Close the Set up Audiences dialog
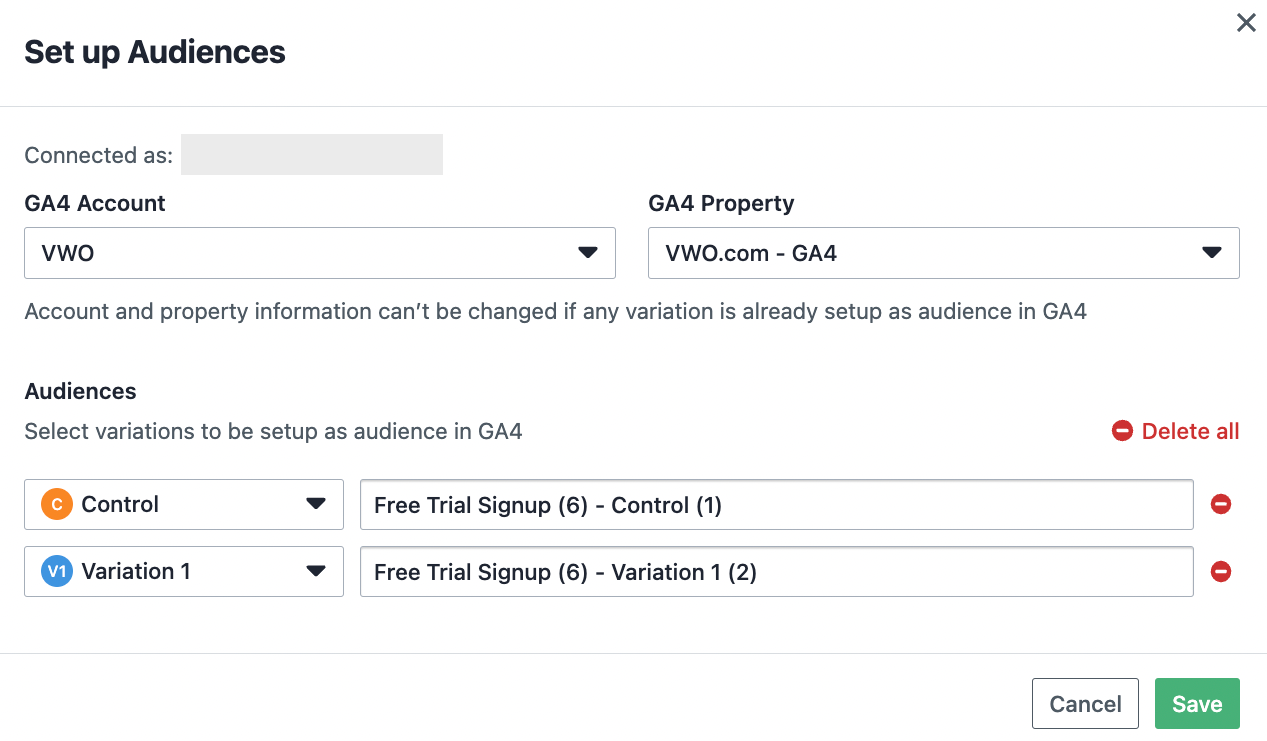 1246,23
